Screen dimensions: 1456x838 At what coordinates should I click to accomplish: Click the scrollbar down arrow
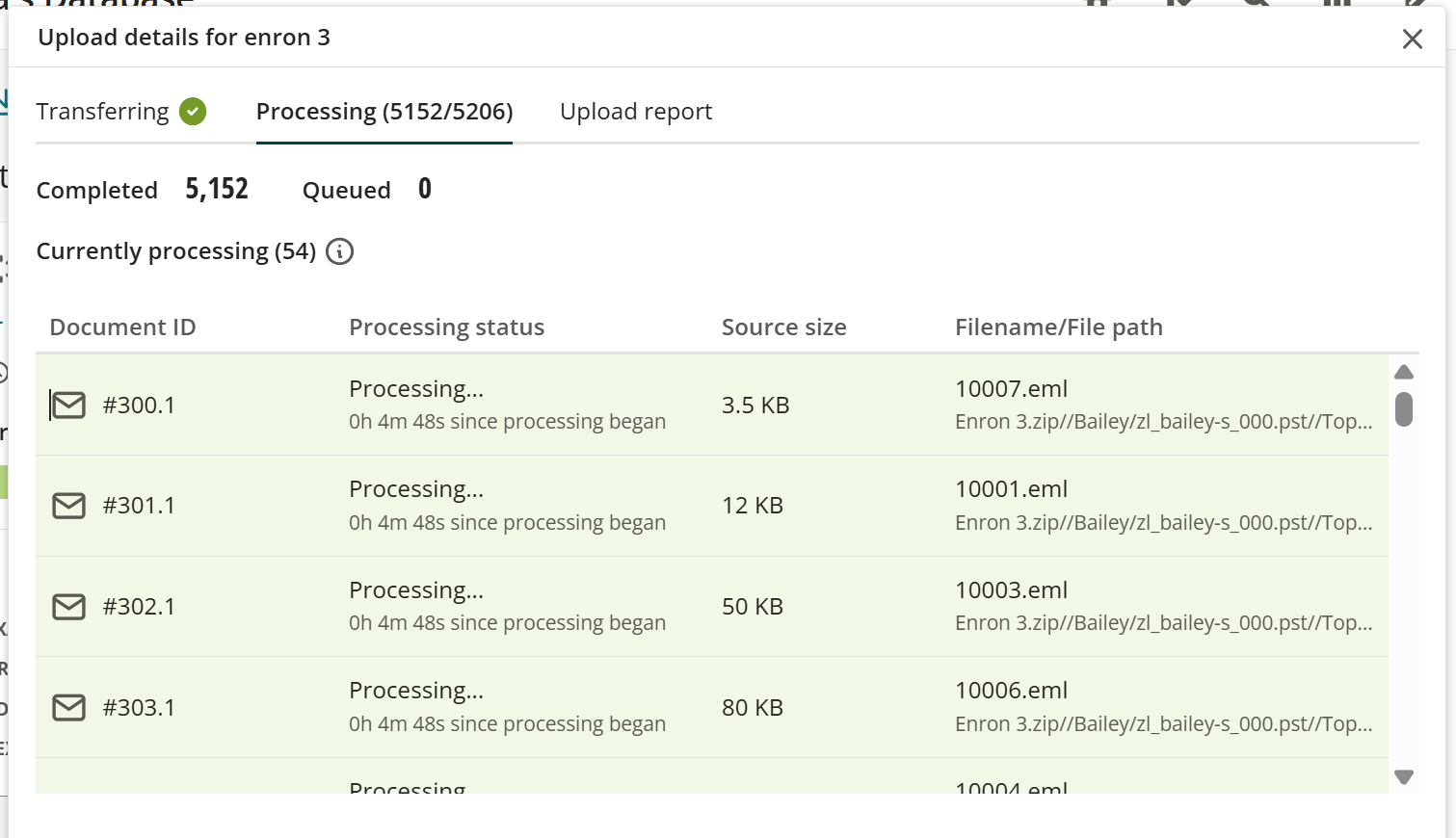[x=1404, y=777]
